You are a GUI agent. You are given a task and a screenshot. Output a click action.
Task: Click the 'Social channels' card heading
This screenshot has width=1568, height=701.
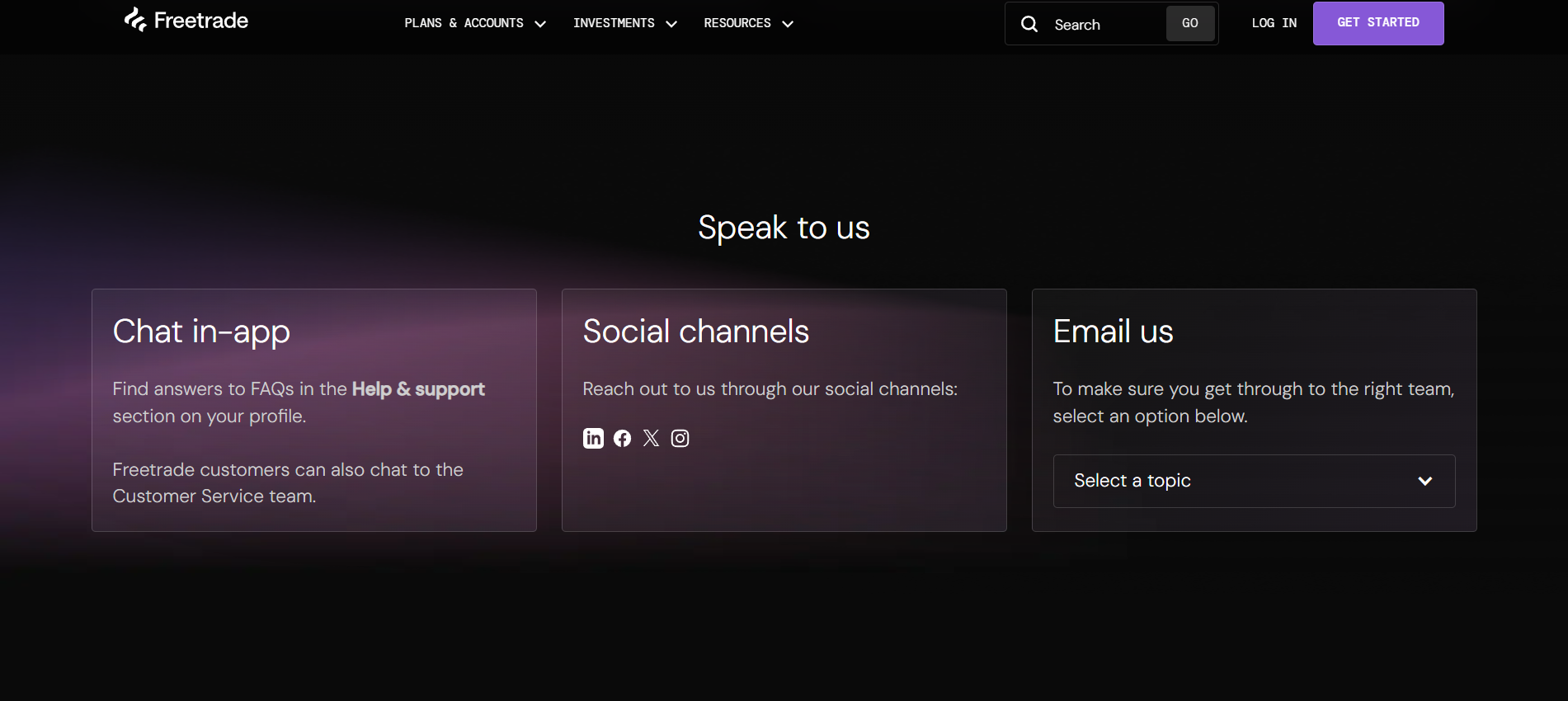click(x=696, y=332)
